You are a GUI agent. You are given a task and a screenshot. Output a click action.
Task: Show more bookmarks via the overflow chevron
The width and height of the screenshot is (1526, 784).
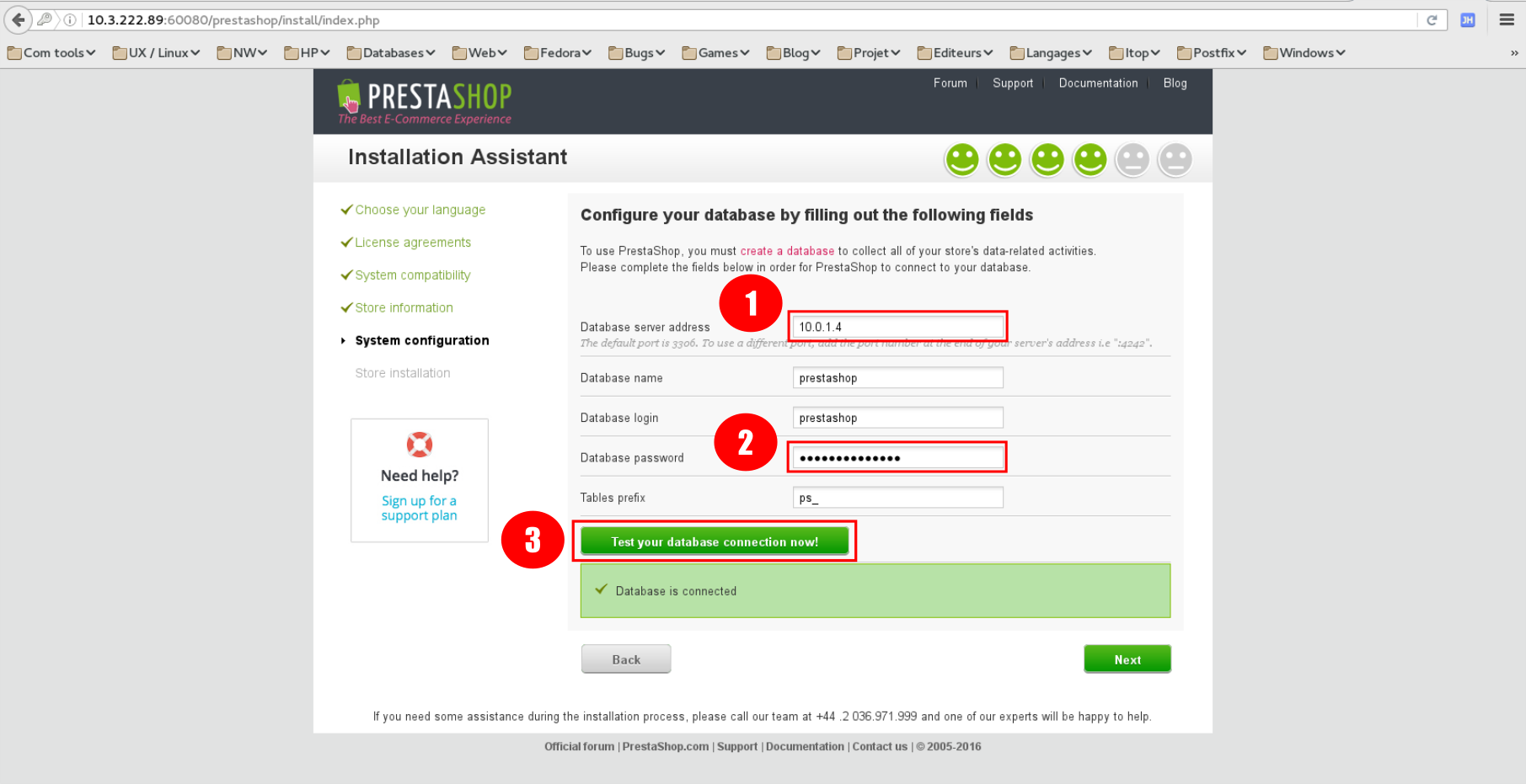[1514, 53]
